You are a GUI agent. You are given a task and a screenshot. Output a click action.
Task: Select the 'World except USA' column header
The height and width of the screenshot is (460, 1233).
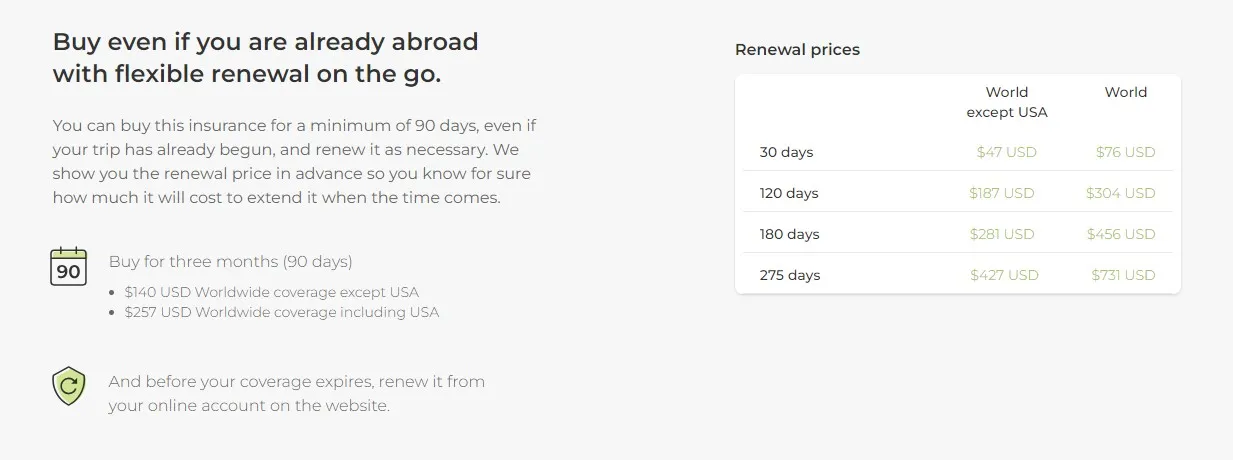pos(1006,102)
